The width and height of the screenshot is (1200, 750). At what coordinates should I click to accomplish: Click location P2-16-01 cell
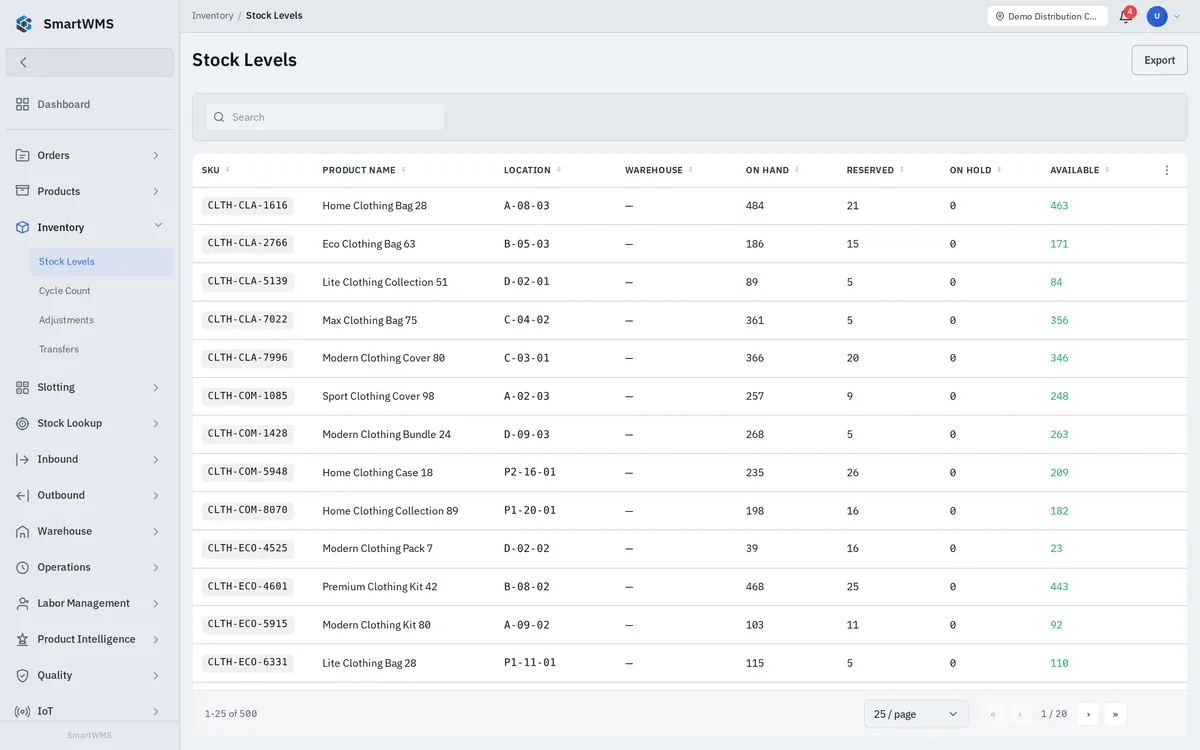pyautogui.click(x=530, y=472)
